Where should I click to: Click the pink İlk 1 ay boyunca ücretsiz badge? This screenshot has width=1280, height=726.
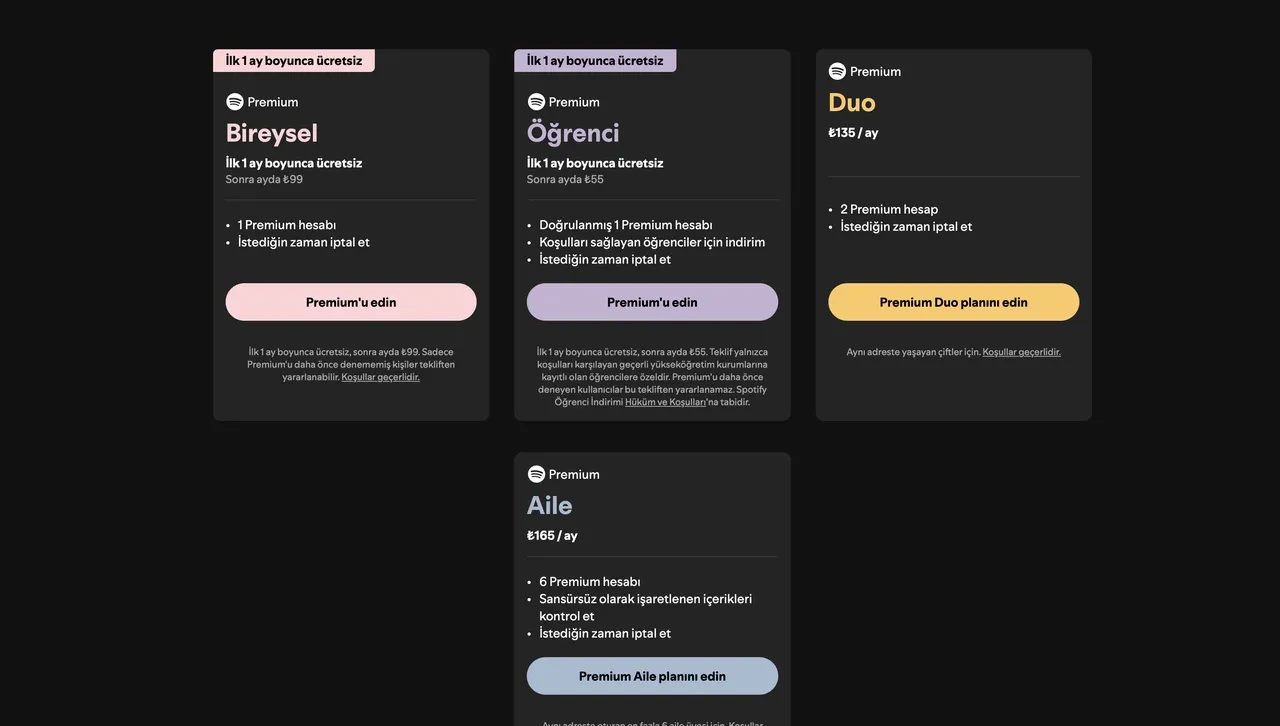[x=293, y=58]
